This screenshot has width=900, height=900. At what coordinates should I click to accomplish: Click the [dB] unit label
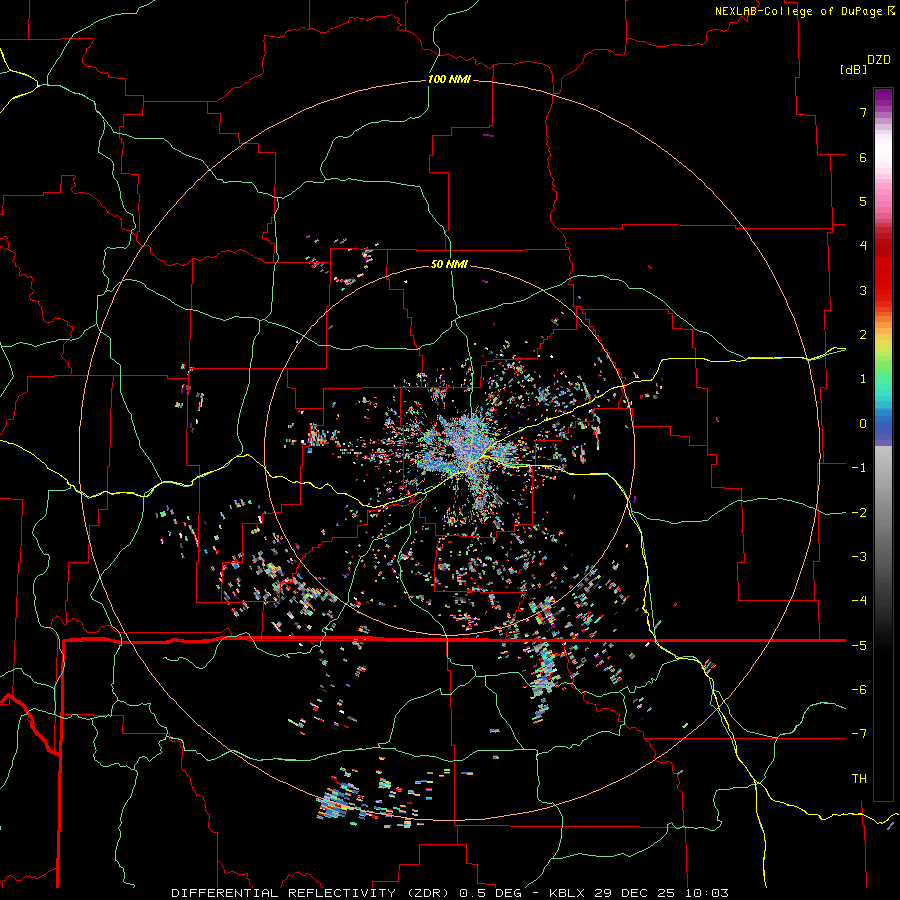[x=854, y=69]
